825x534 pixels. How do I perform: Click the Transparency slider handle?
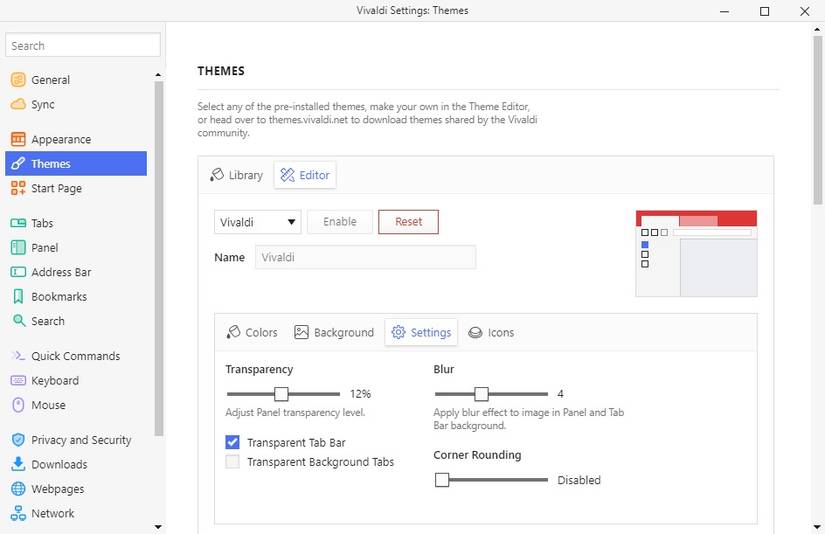click(281, 394)
